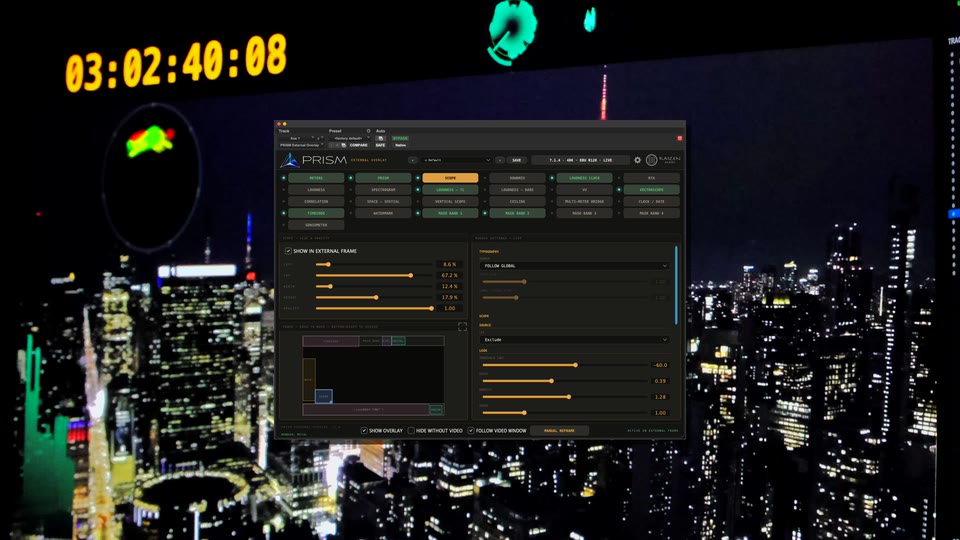
Task: Uncheck the SHOW OVERLAY checkbox
Action: coord(364,430)
